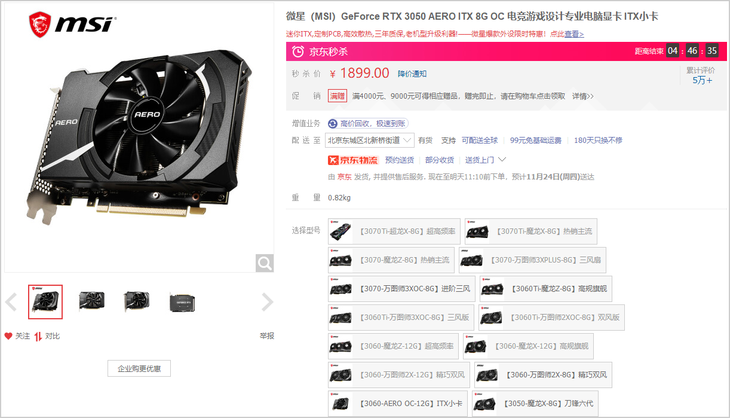Expand the 送货上门 delivery options chevron
730x418 pixels.
(502, 160)
